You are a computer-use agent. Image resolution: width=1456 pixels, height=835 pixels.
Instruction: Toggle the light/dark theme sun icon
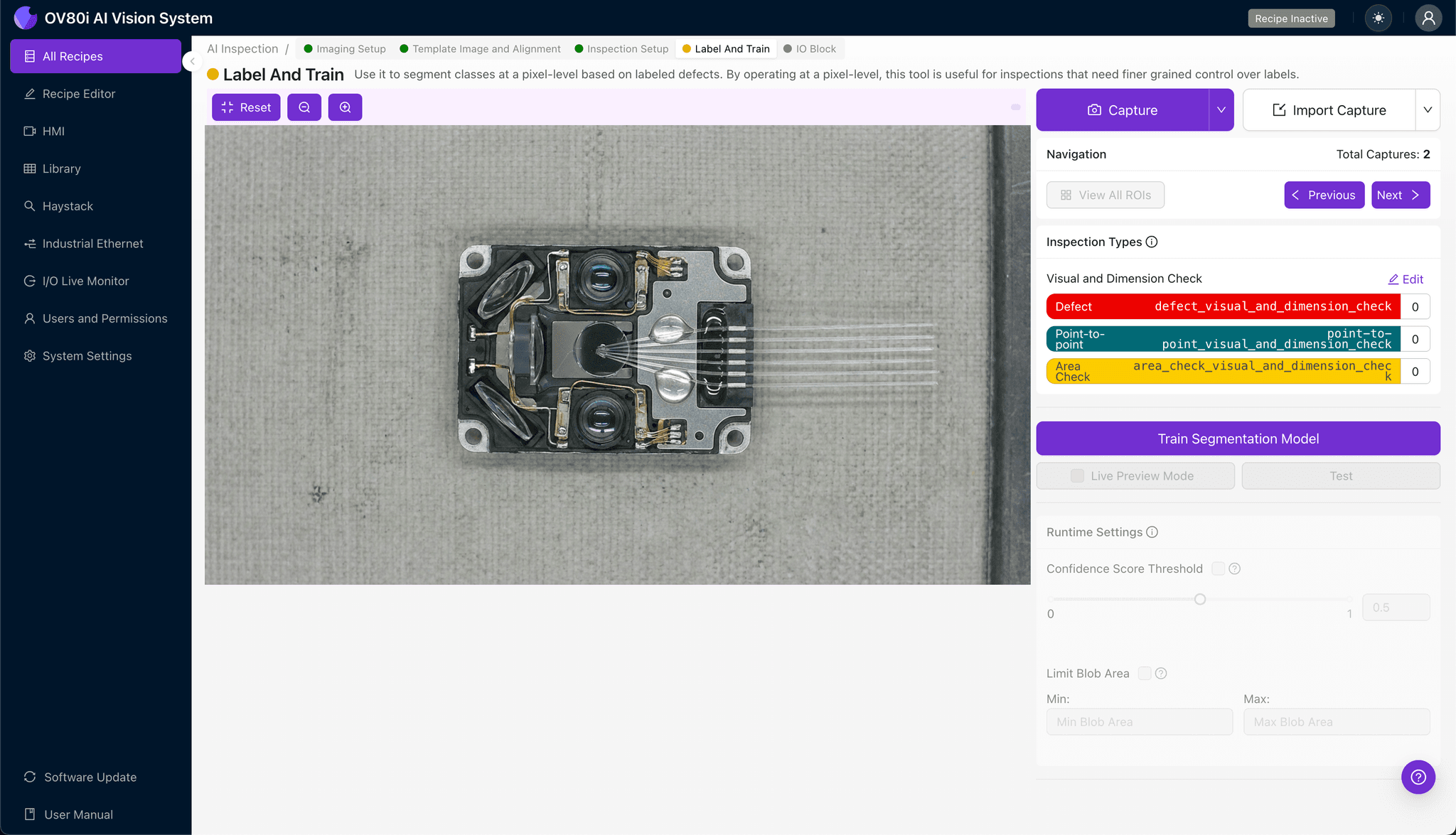click(1378, 18)
